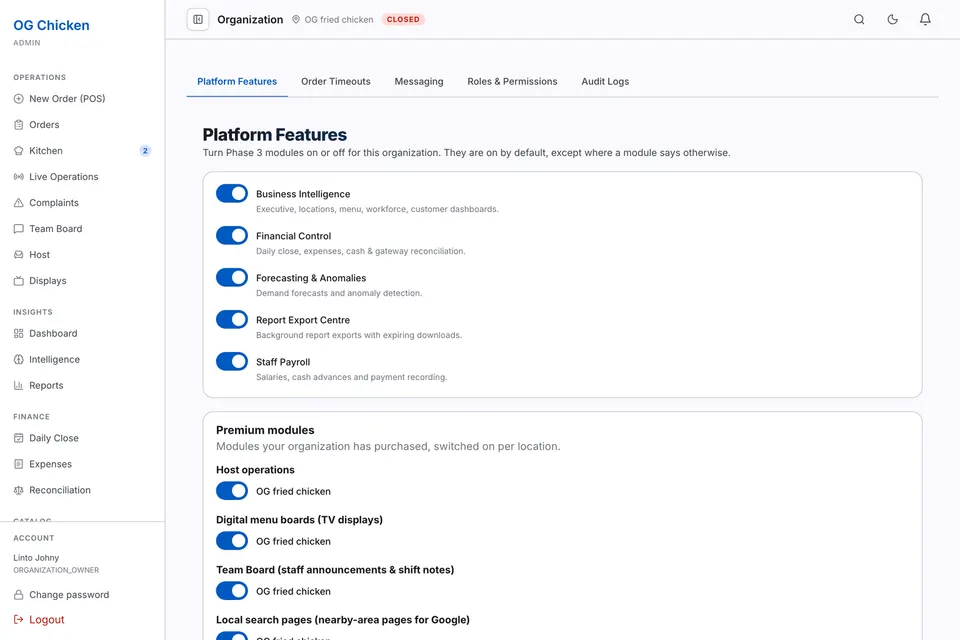Screen dimensions: 960x640
Task: Click the CLOSED status badge
Action: click(x=403, y=20)
